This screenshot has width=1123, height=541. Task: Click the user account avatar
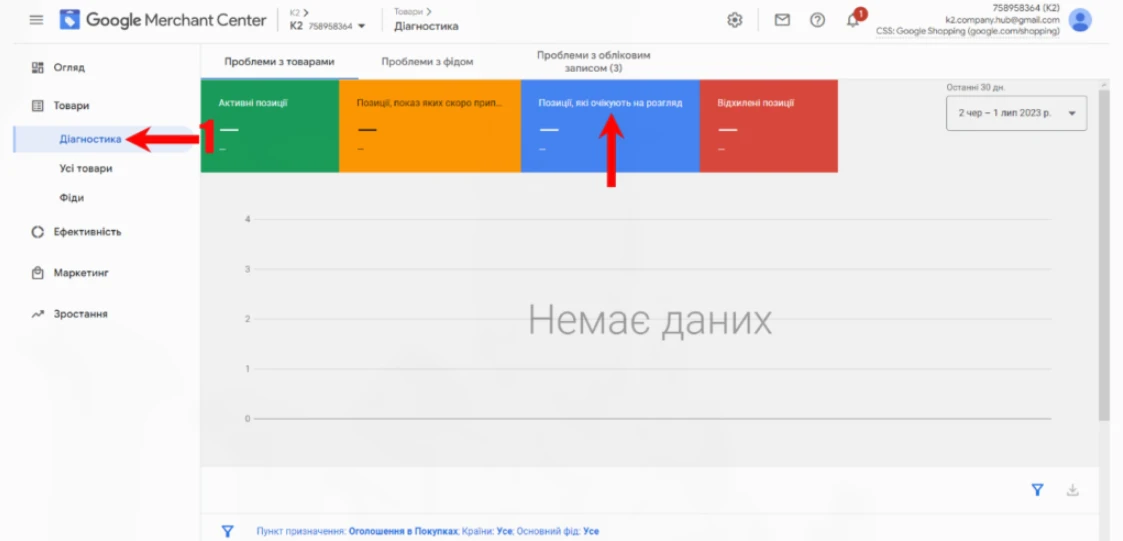(x=1080, y=20)
